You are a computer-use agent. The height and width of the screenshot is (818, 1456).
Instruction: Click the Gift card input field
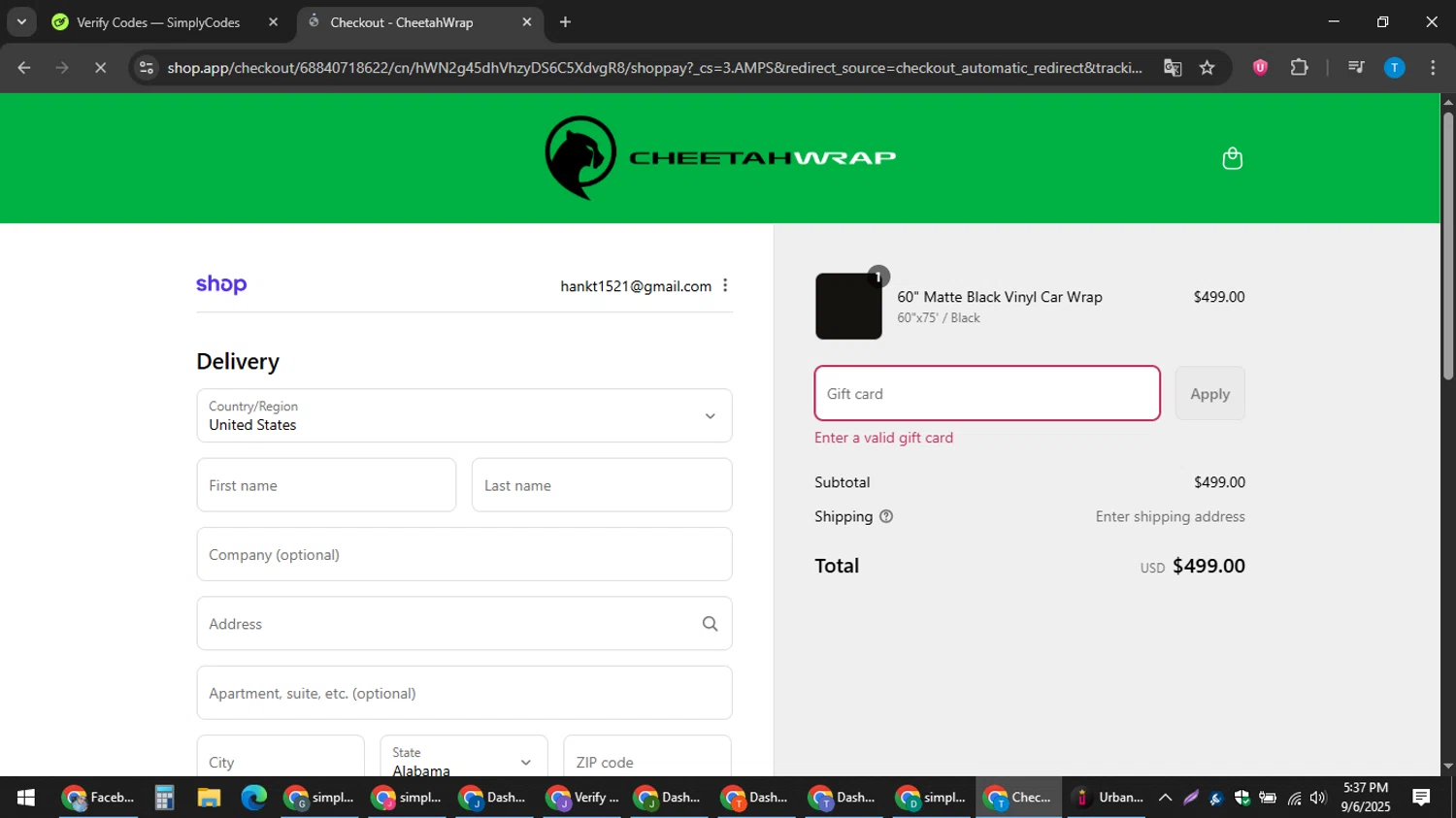[987, 393]
